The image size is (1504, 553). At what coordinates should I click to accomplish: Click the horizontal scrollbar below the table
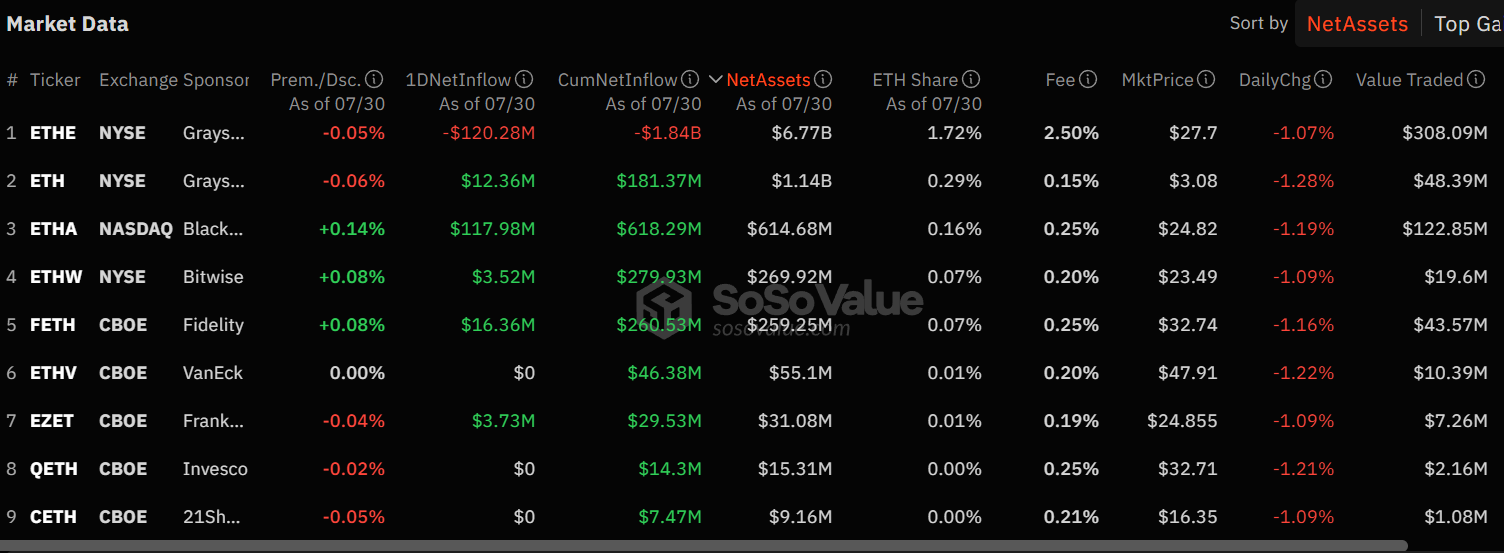(x=704, y=546)
